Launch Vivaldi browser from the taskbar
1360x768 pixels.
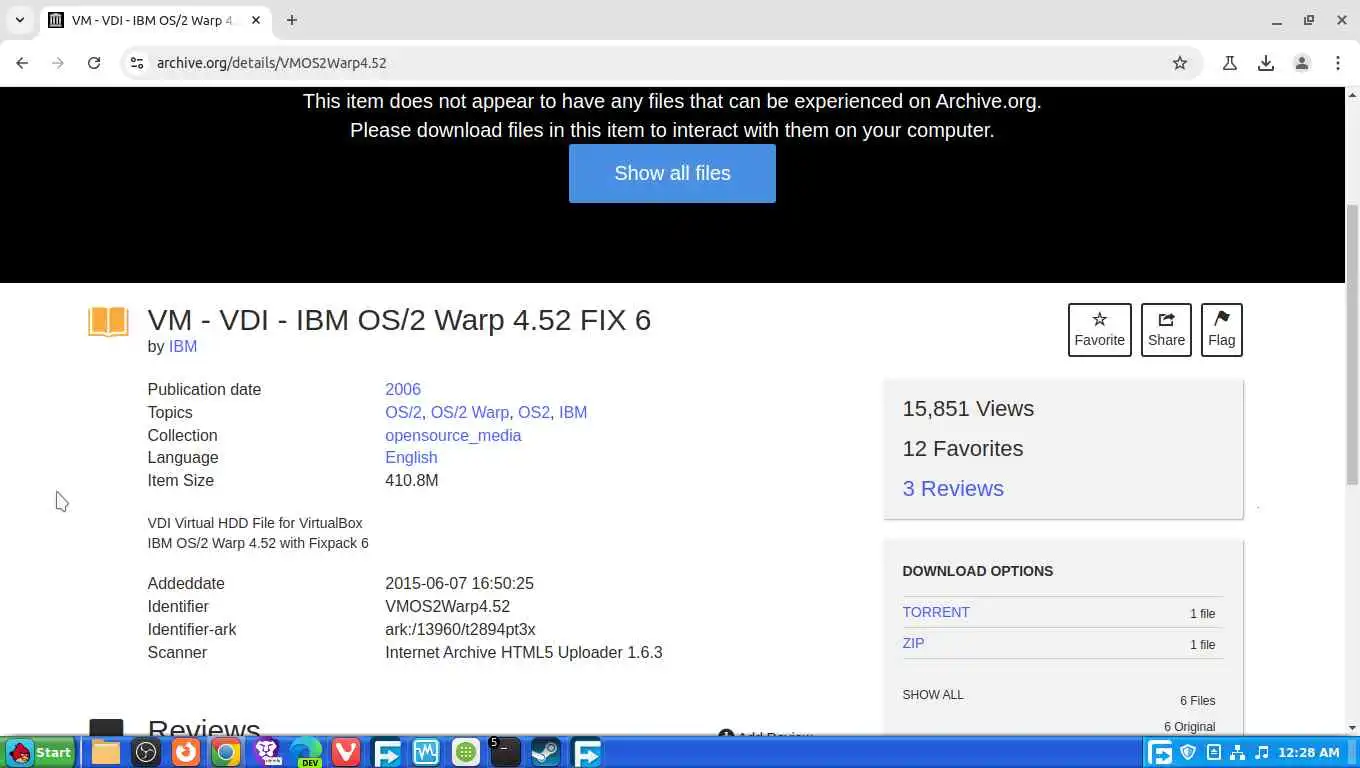(346, 752)
